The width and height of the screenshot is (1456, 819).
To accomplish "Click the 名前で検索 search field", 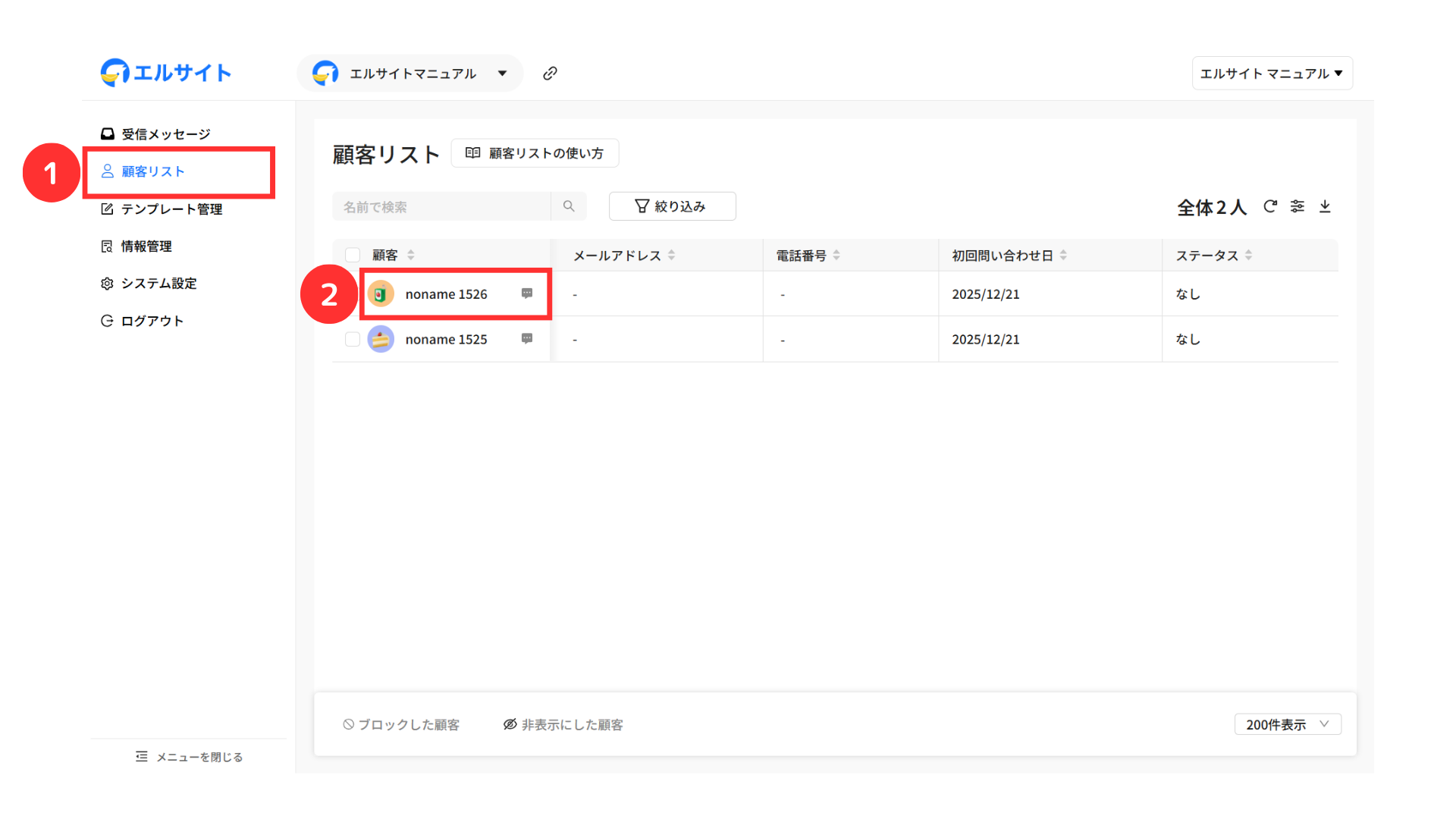I will (441, 206).
